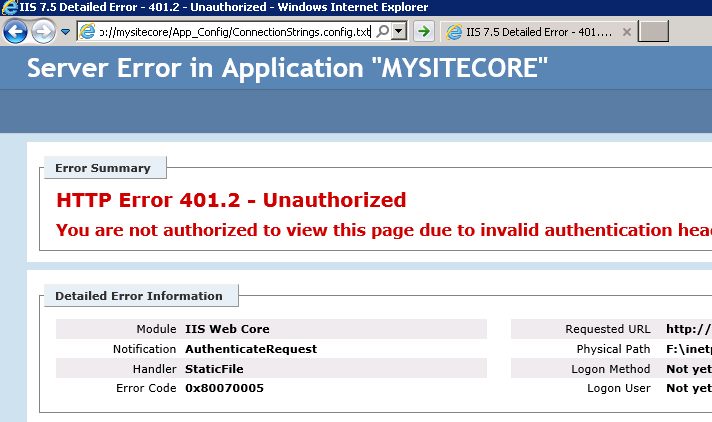Click the 'IIS Web Core' module value
The height and width of the screenshot is (422, 712).
coord(227,329)
